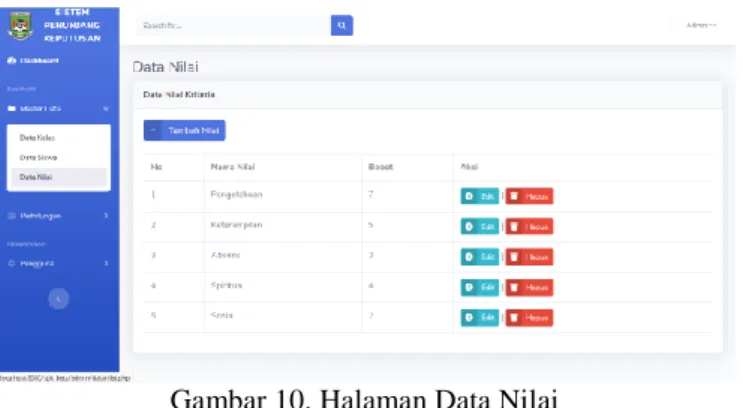The height and width of the screenshot is (408, 743).
Task: Expand the Perhitungan menu chevron
Action: (106, 216)
